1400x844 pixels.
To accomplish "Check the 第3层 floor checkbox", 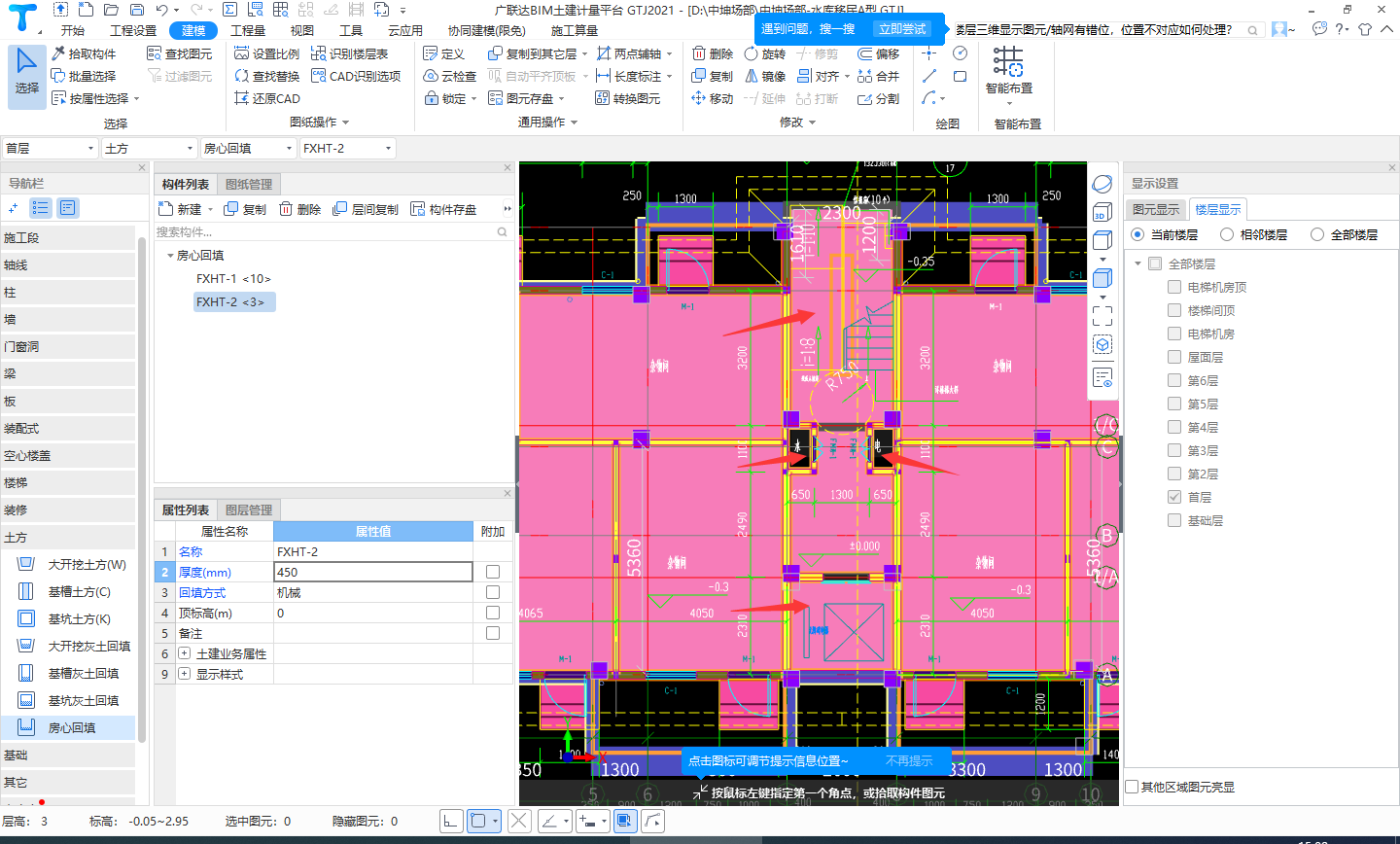I will pos(1174,450).
